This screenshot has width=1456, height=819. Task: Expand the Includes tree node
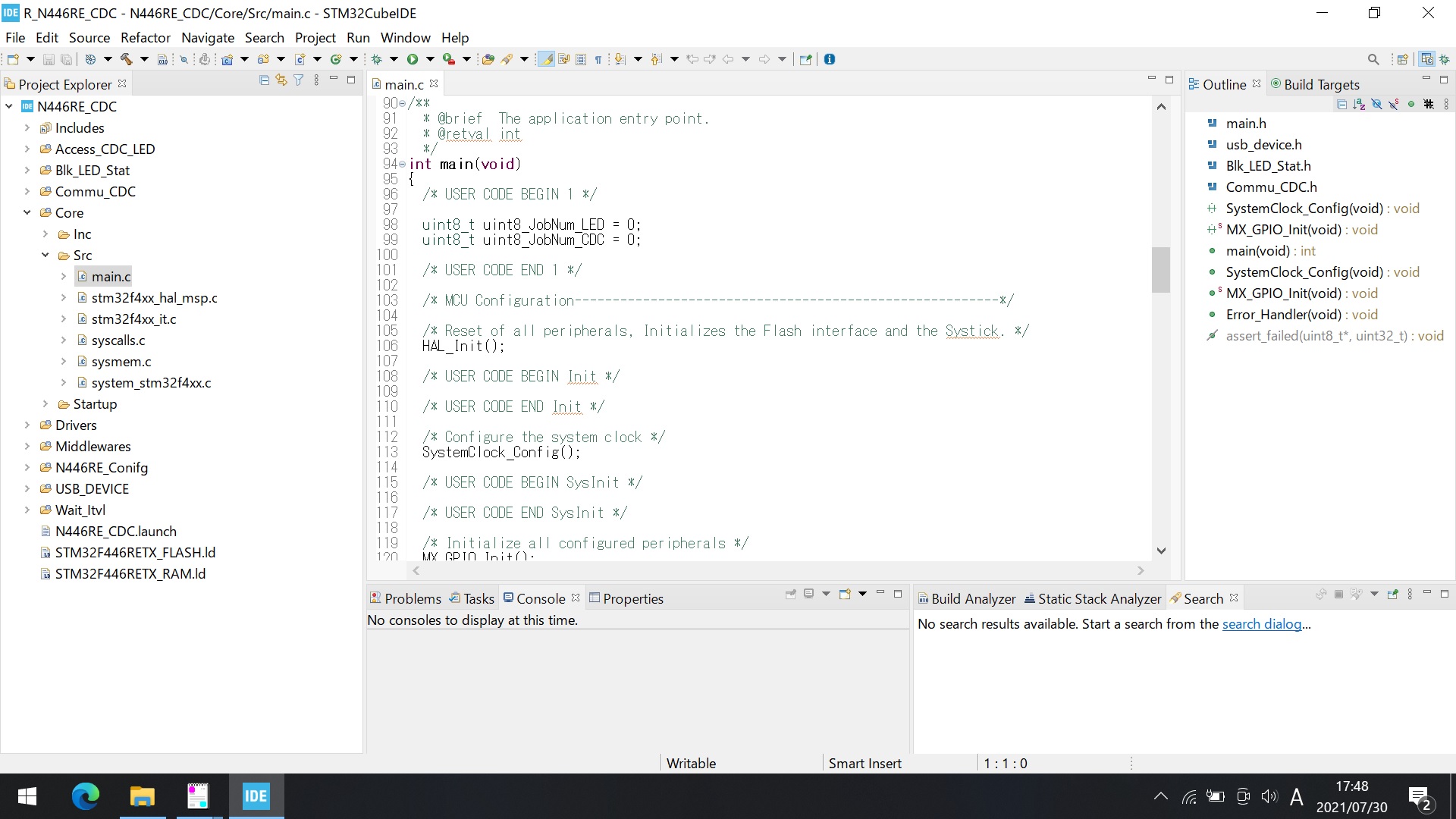click(x=27, y=128)
